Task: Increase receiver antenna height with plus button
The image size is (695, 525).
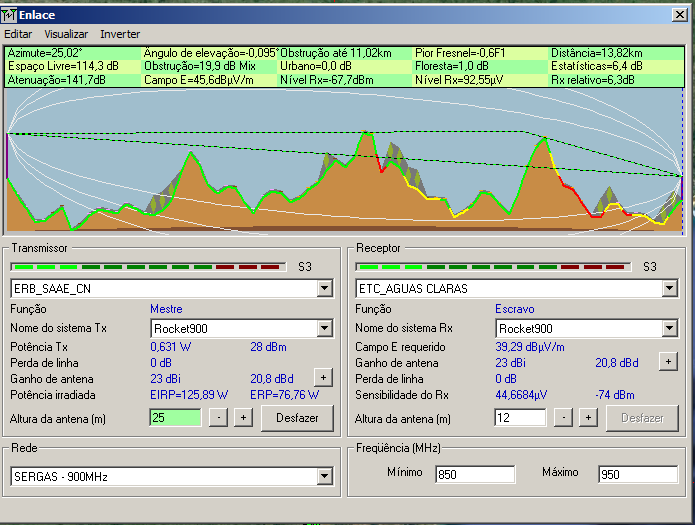Action: (588, 417)
